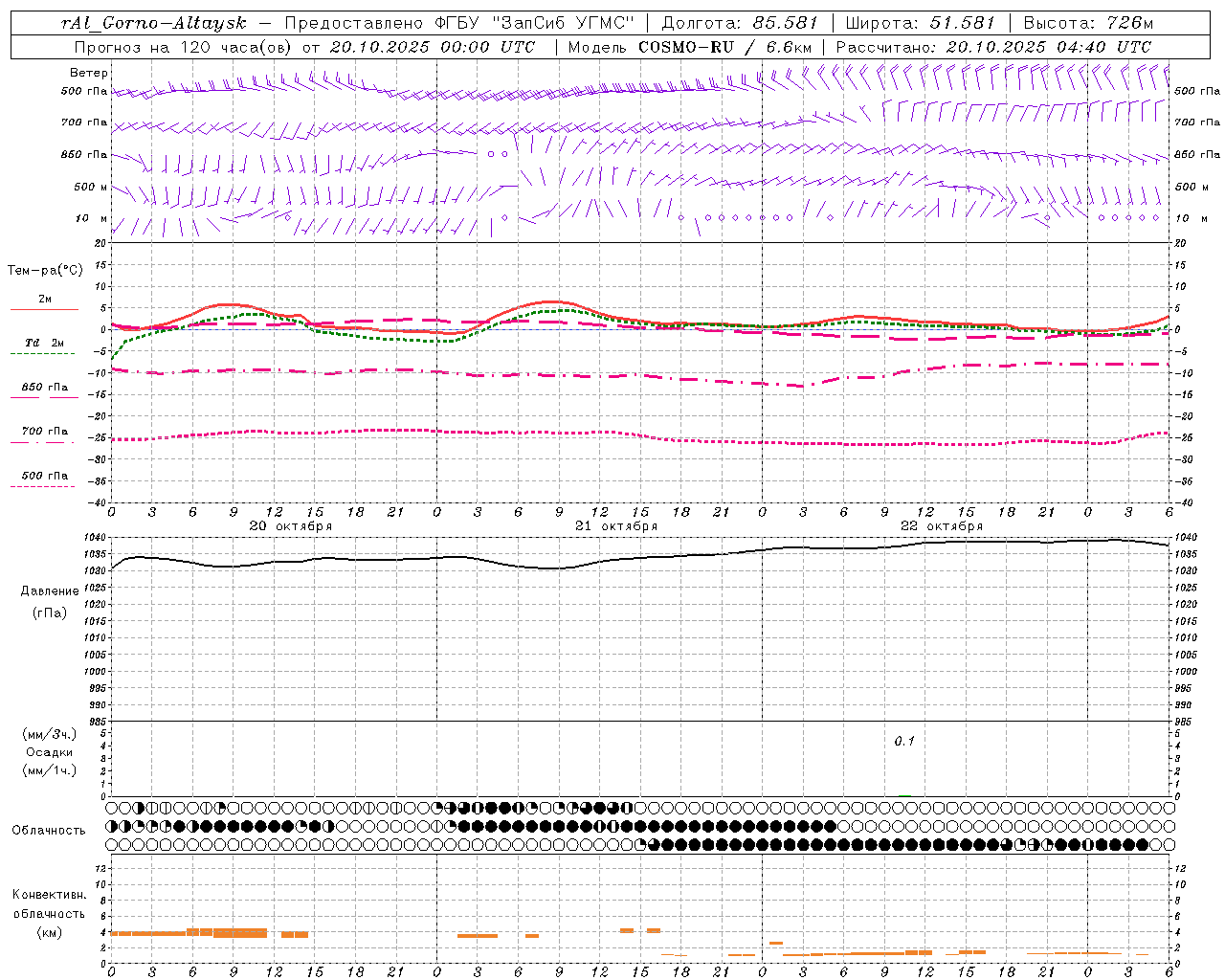The width and height of the screenshot is (1225, 980).
Task: Click the 10 м wind level label on left
Action: click(x=92, y=218)
